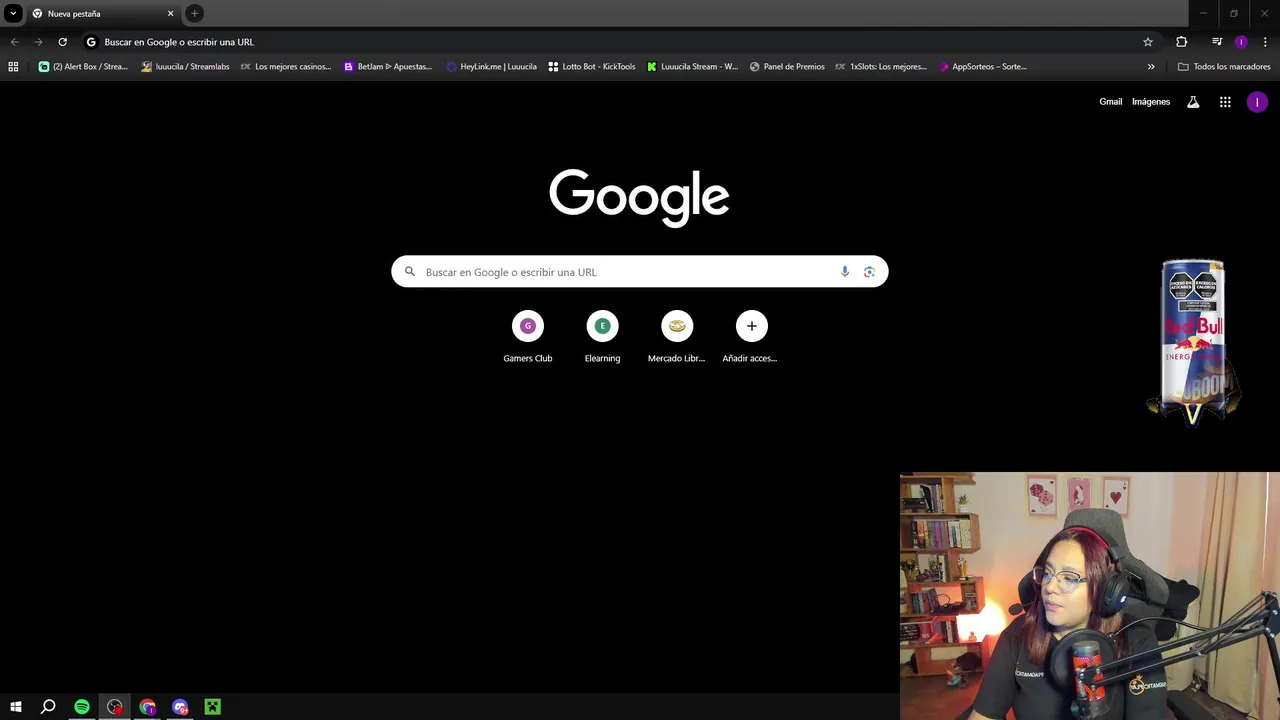Open Alert Box / Streamlabs bookmark
The image size is (1280, 720).
pos(83,67)
